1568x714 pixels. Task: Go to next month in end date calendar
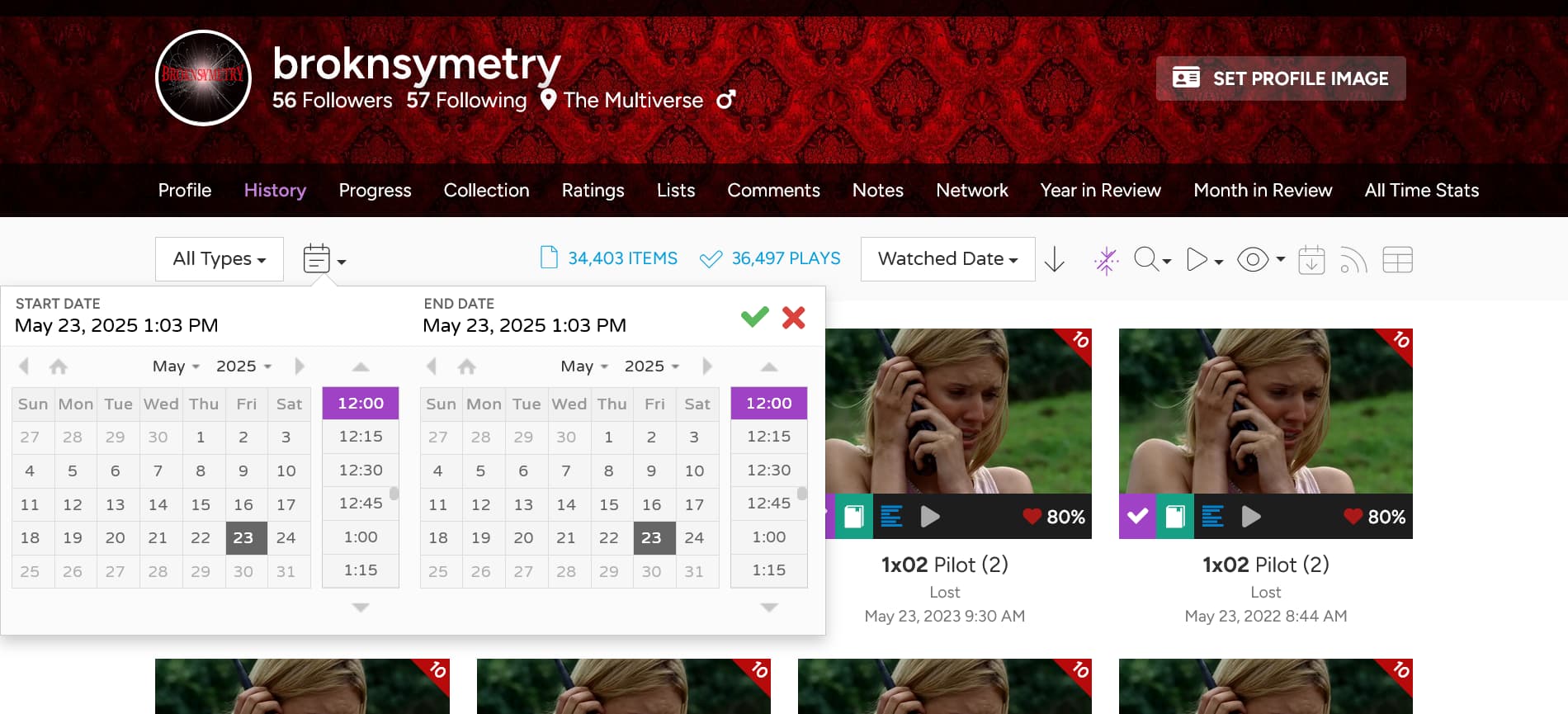pyautogui.click(x=707, y=366)
